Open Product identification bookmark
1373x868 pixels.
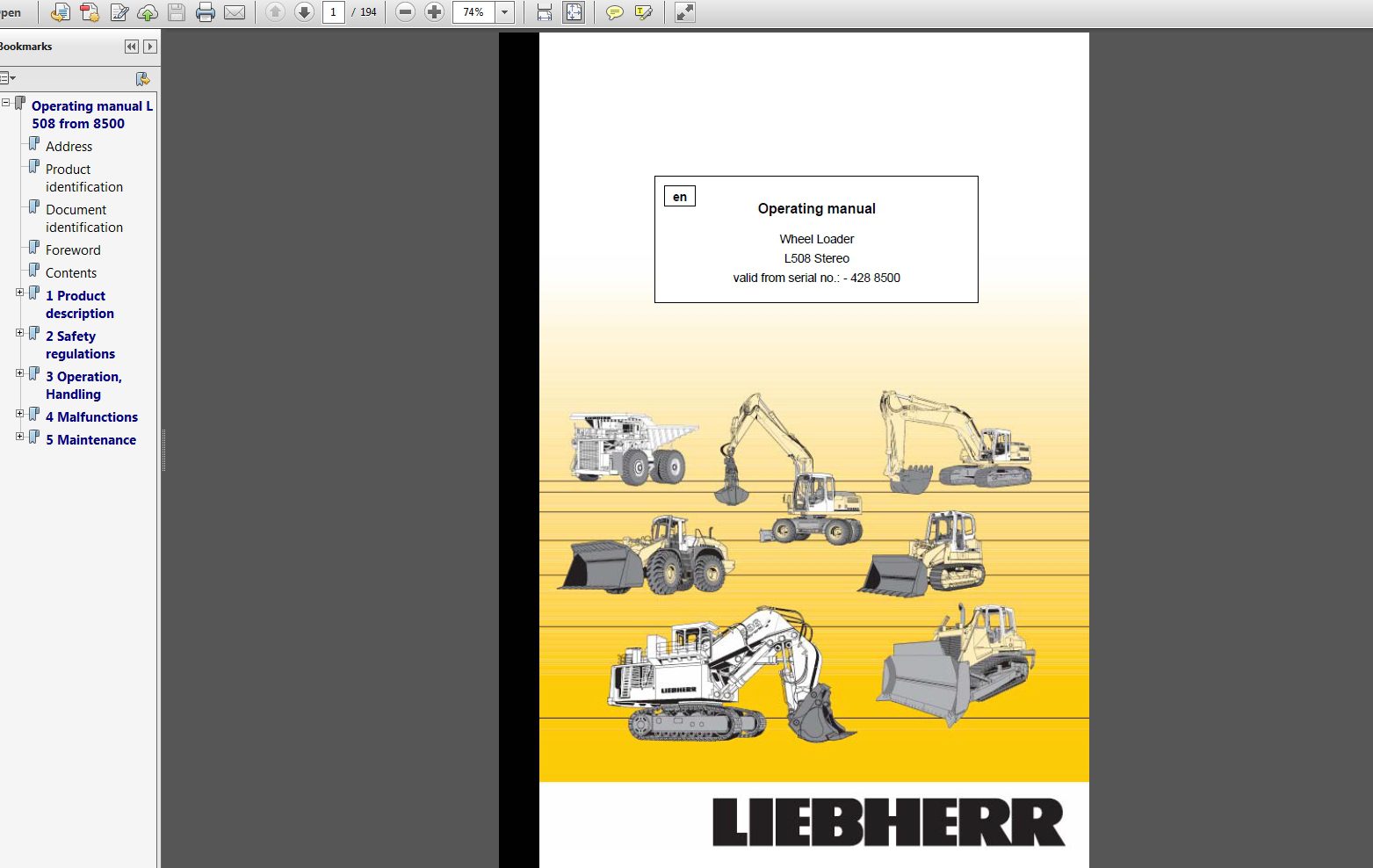(84, 178)
